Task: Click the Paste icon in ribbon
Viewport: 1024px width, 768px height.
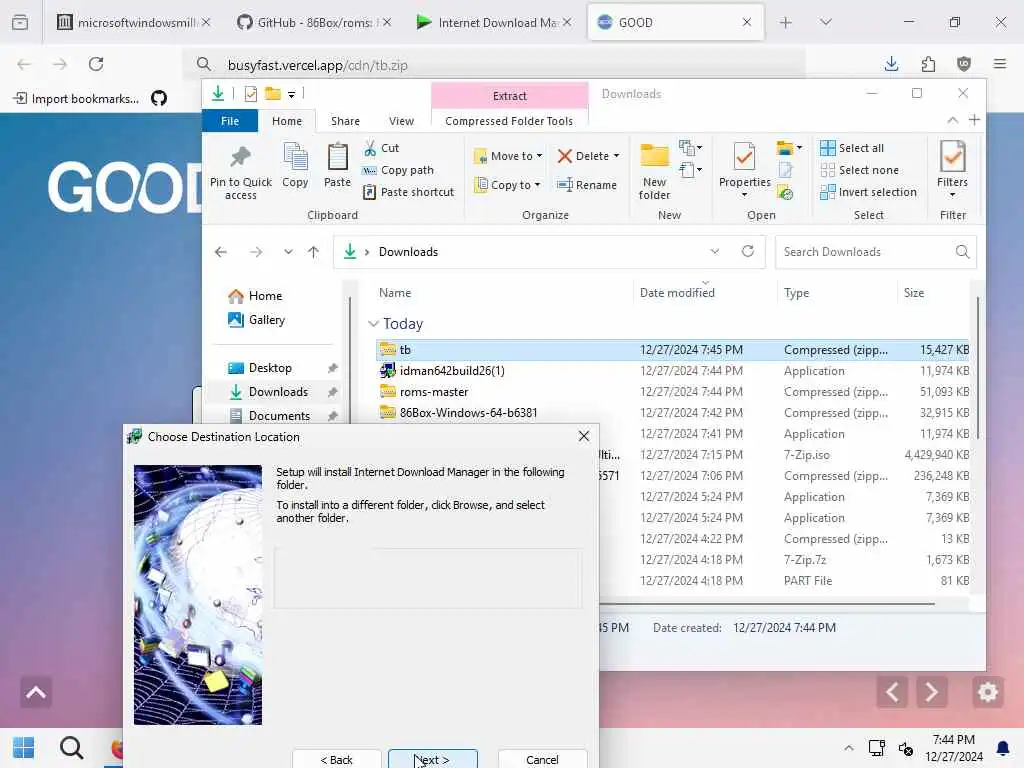Action: 338,157
